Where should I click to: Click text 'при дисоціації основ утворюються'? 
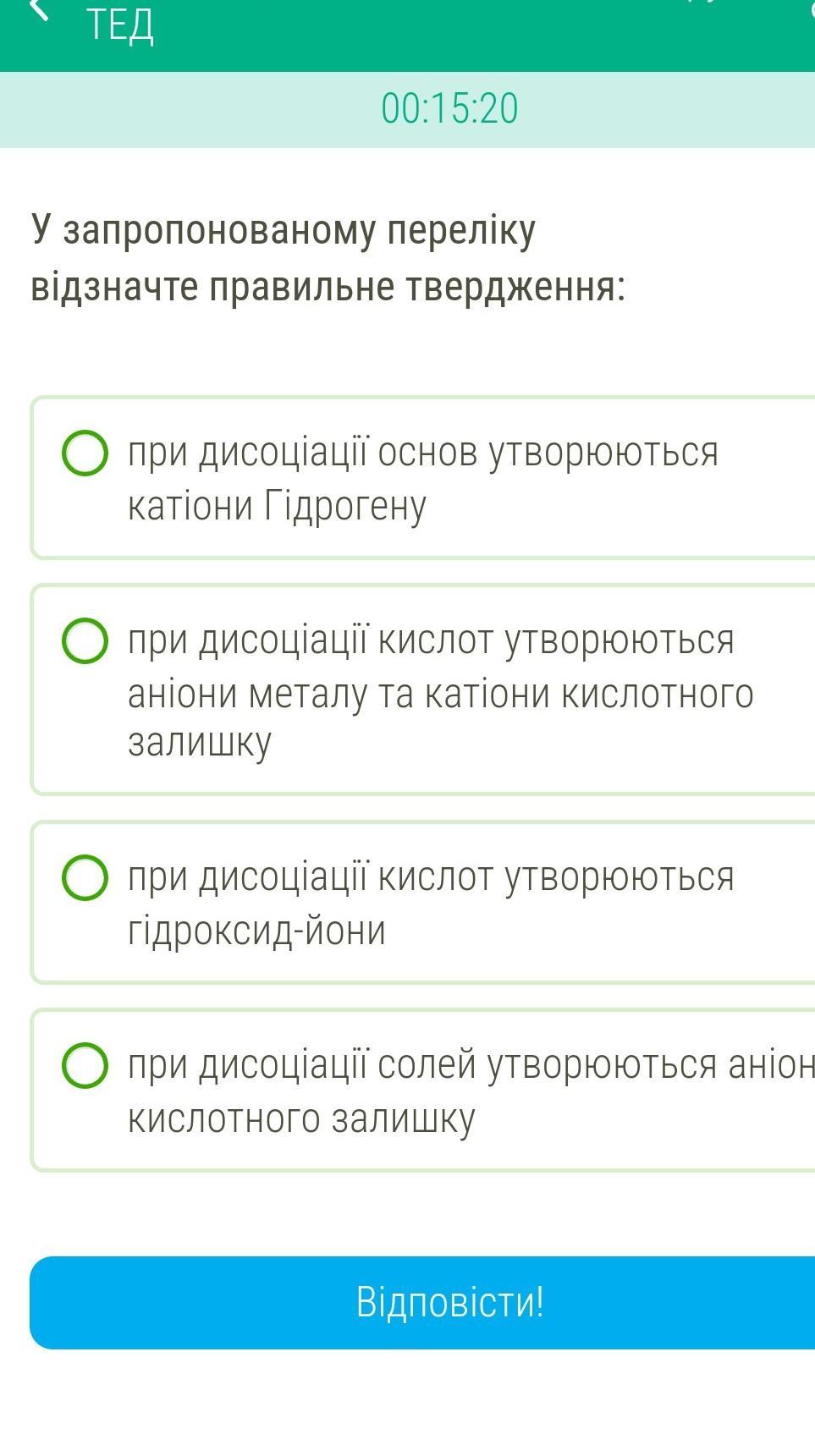click(x=423, y=453)
